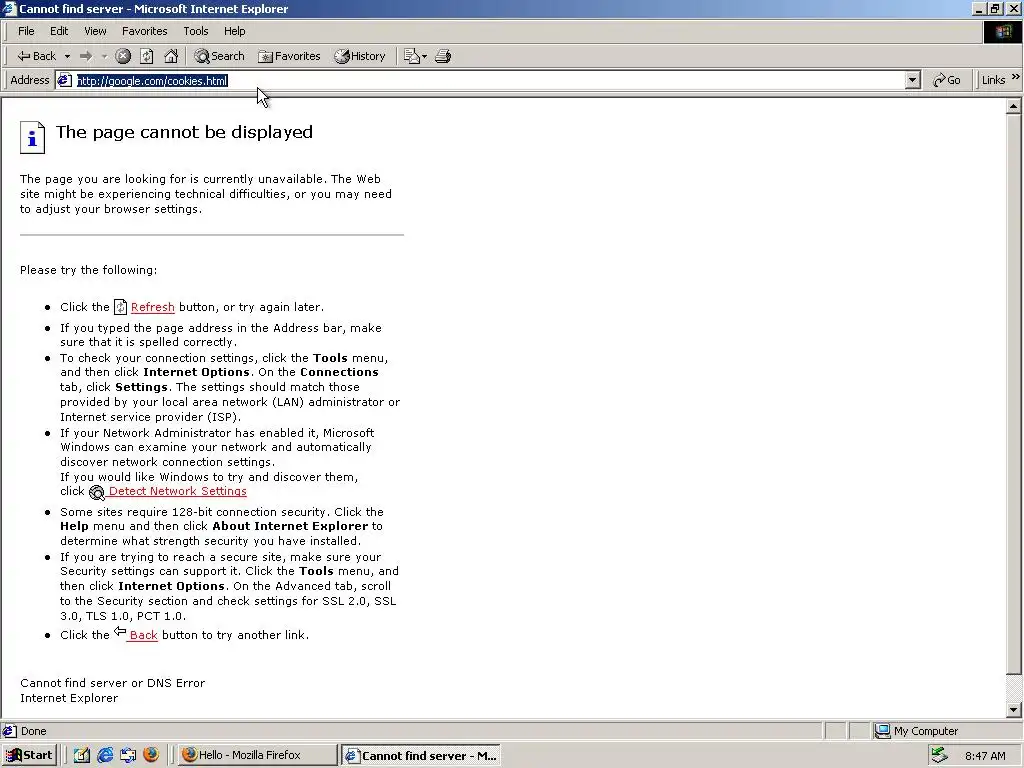Open the Edit menu
This screenshot has height=768, width=1024.
pyautogui.click(x=59, y=31)
